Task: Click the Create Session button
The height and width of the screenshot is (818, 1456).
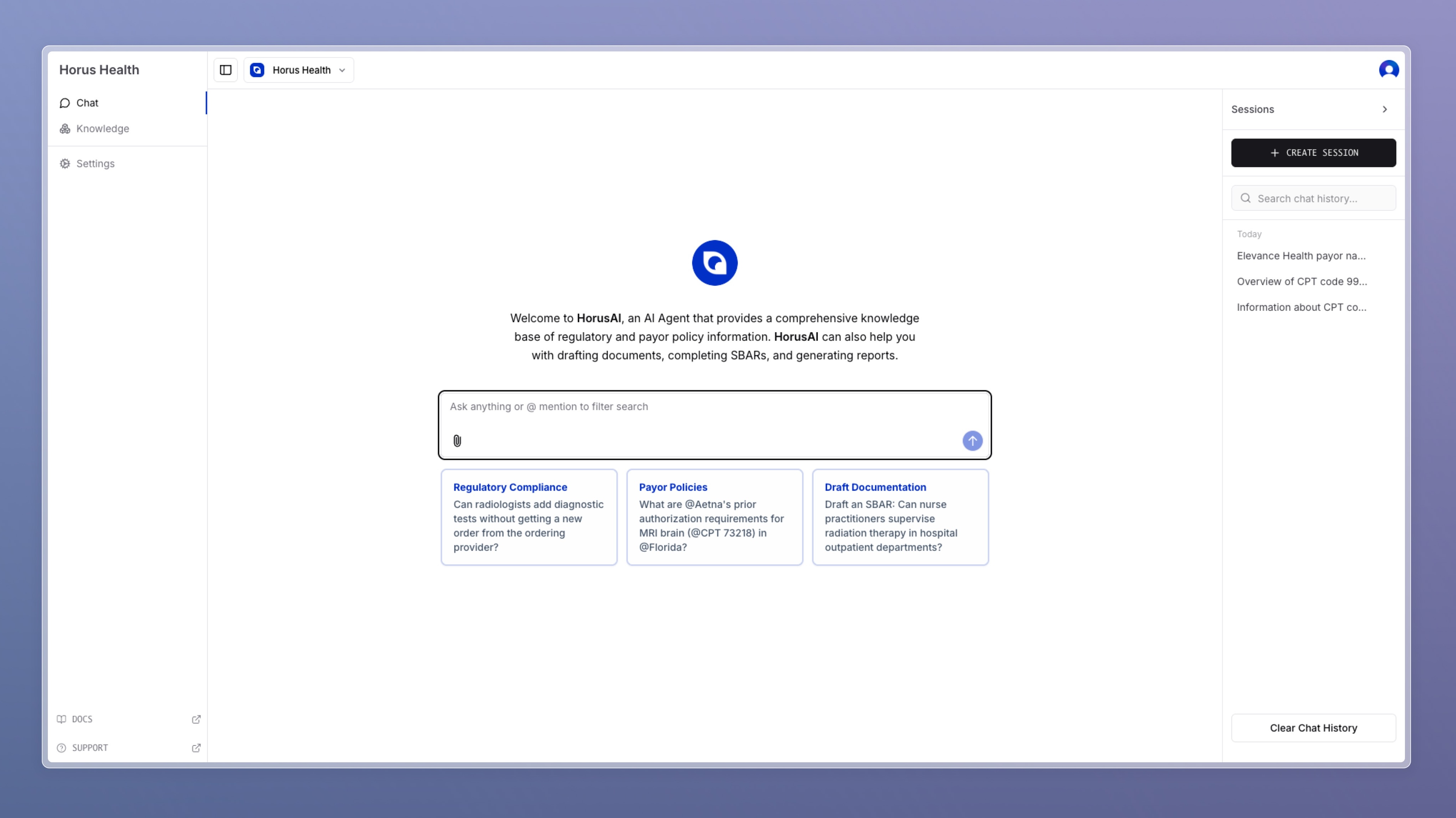Action: (1313, 153)
